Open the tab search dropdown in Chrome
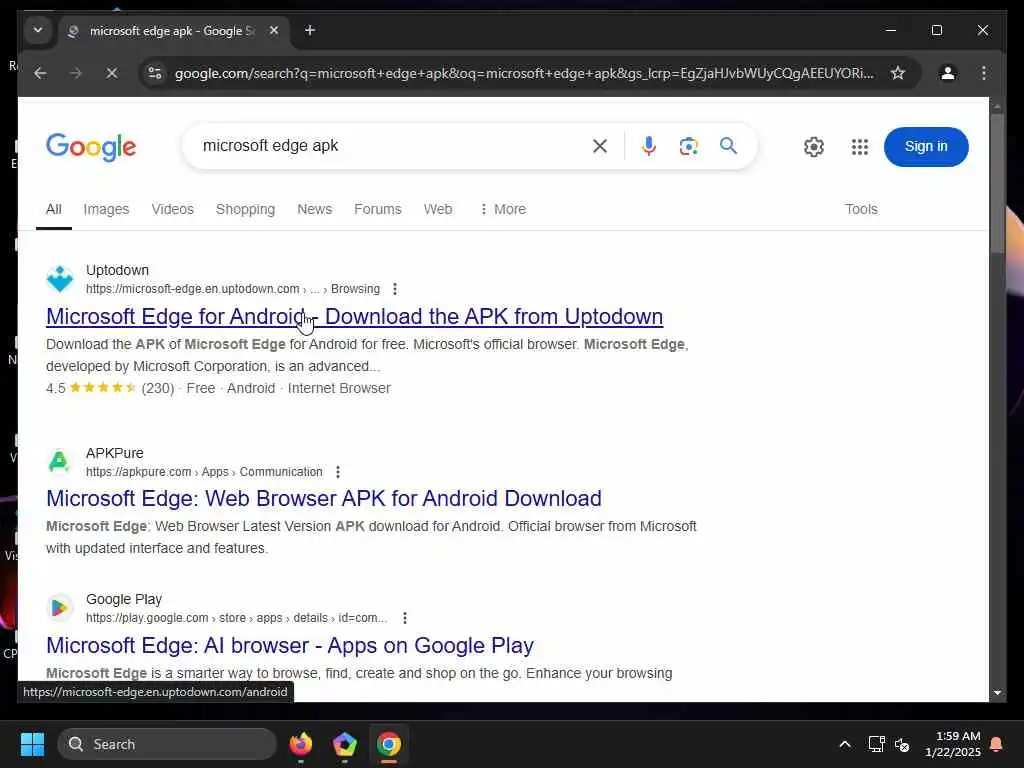This screenshot has width=1024, height=768. click(x=38, y=30)
